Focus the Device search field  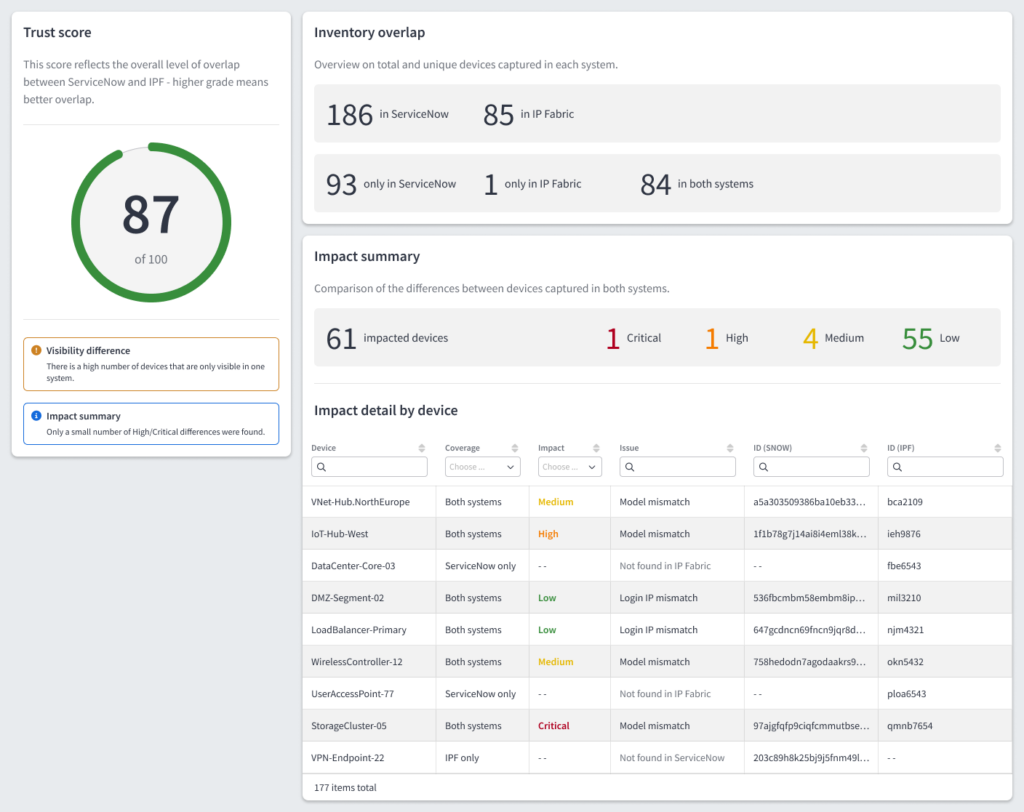coord(370,467)
